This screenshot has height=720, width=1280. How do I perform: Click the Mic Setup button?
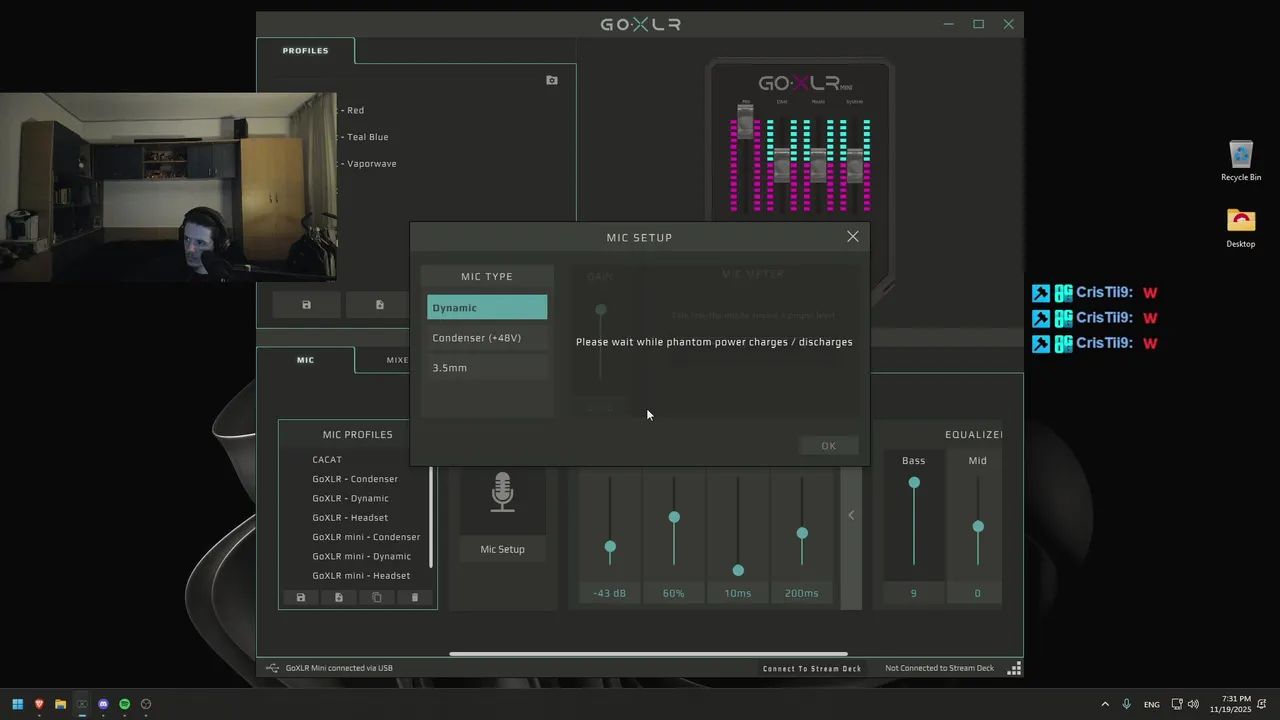click(x=502, y=549)
